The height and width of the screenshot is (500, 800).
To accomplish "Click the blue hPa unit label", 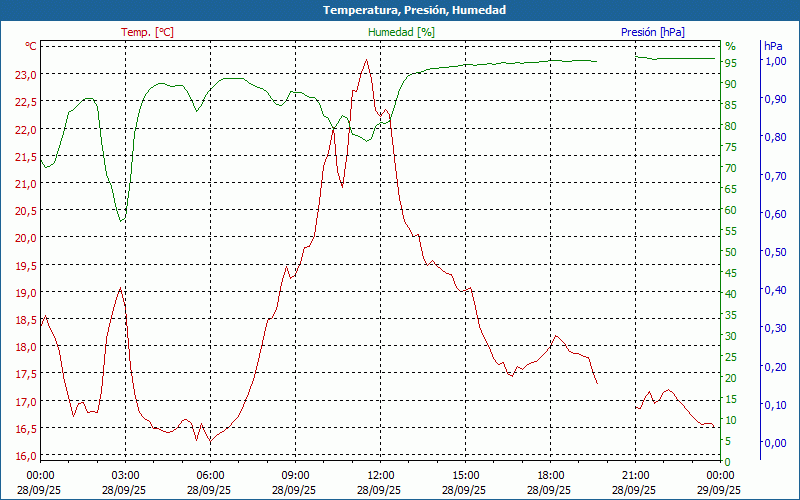I will (x=773, y=46).
